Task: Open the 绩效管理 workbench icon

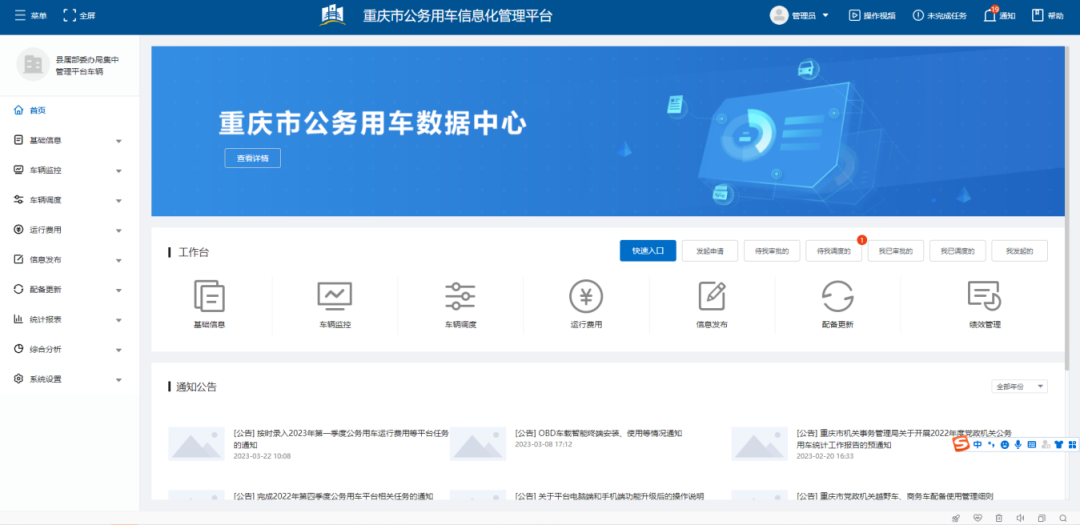Action: [x=984, y=296]
